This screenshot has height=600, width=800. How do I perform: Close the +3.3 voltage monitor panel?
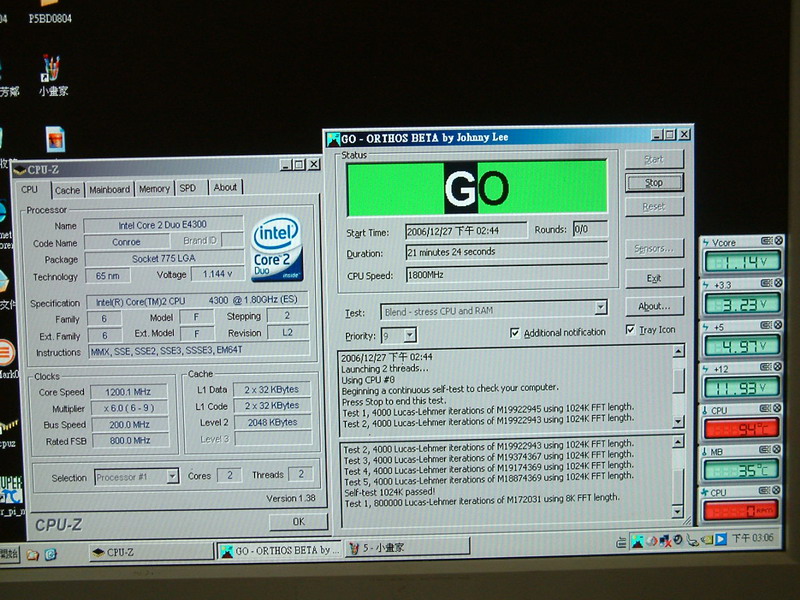(779, 283)
